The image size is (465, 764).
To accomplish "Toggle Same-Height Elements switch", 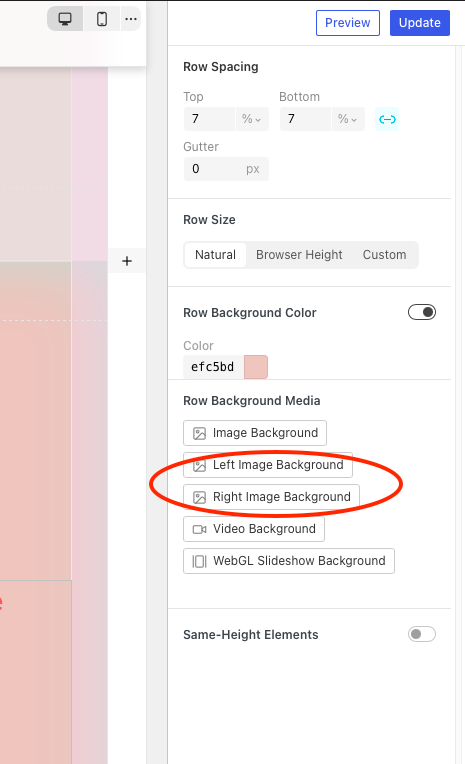I will 422,634.
